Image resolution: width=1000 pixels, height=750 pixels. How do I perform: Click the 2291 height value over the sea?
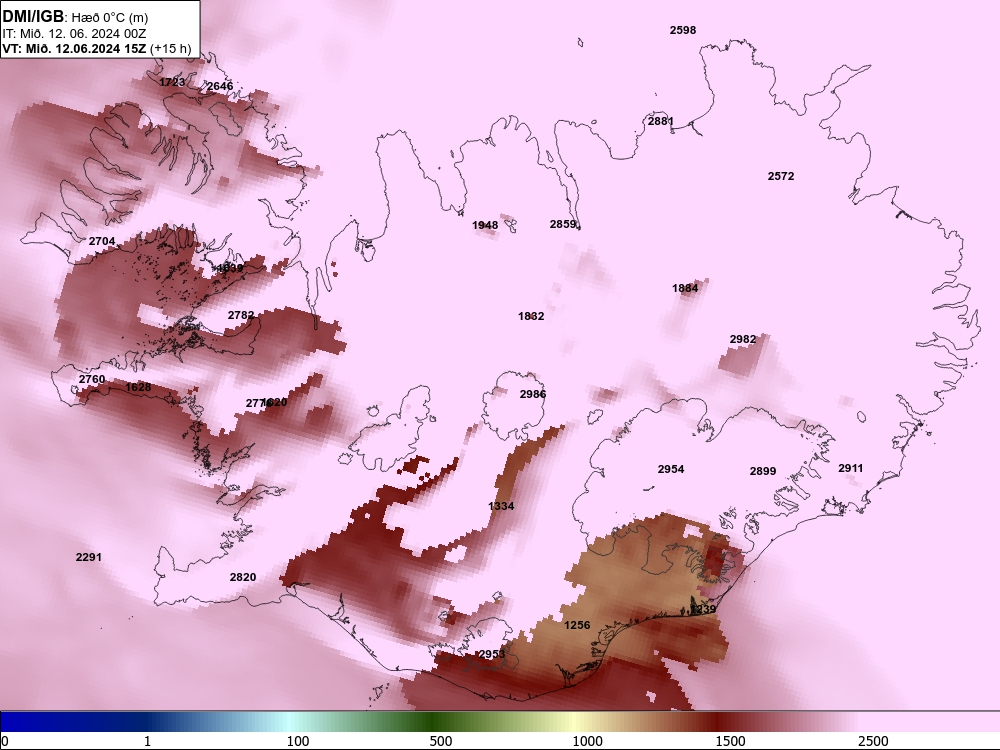pyautogui.click(x=89, y=557)
